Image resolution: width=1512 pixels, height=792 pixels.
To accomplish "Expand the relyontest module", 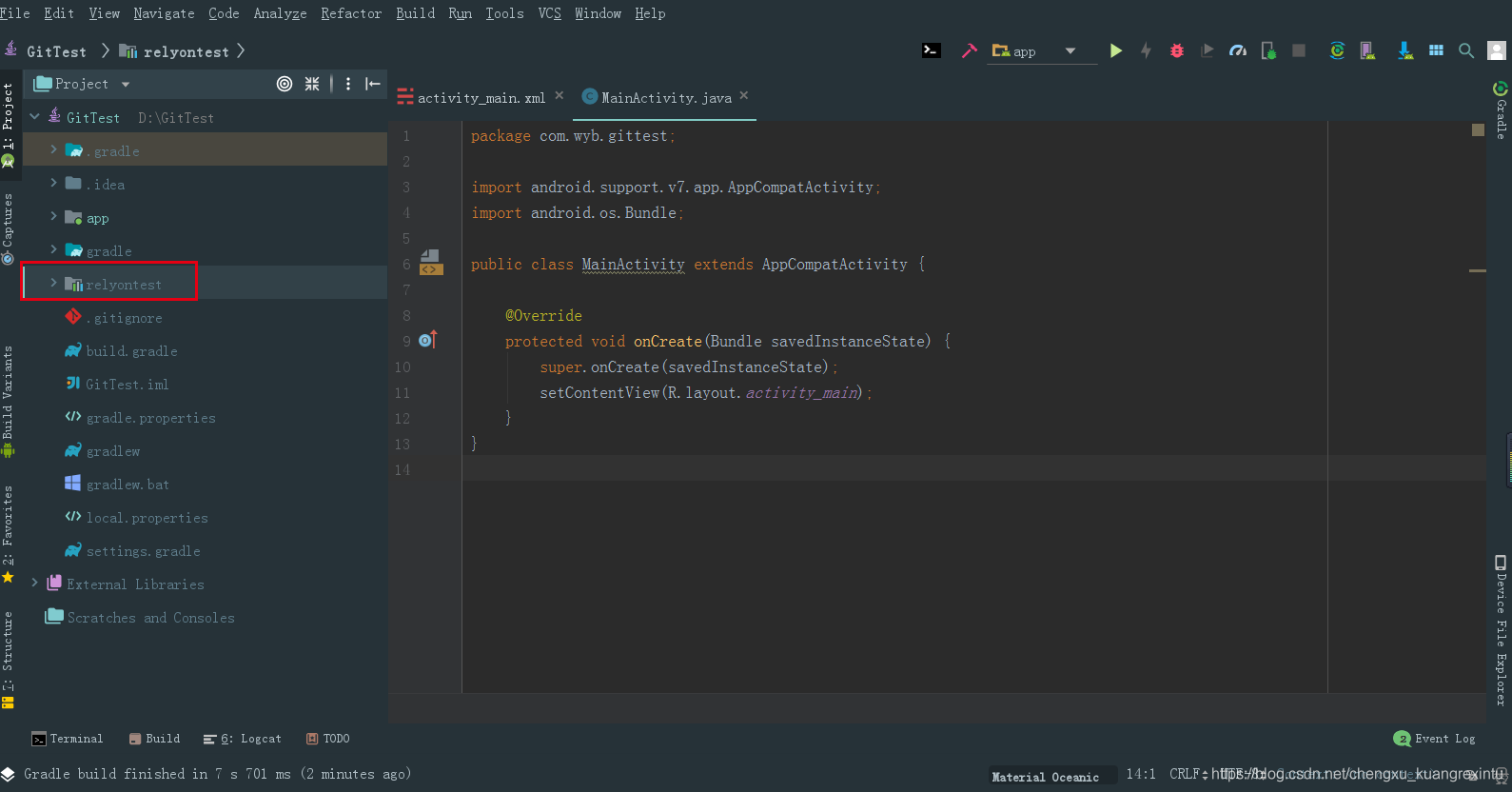I will pos(54,283).
